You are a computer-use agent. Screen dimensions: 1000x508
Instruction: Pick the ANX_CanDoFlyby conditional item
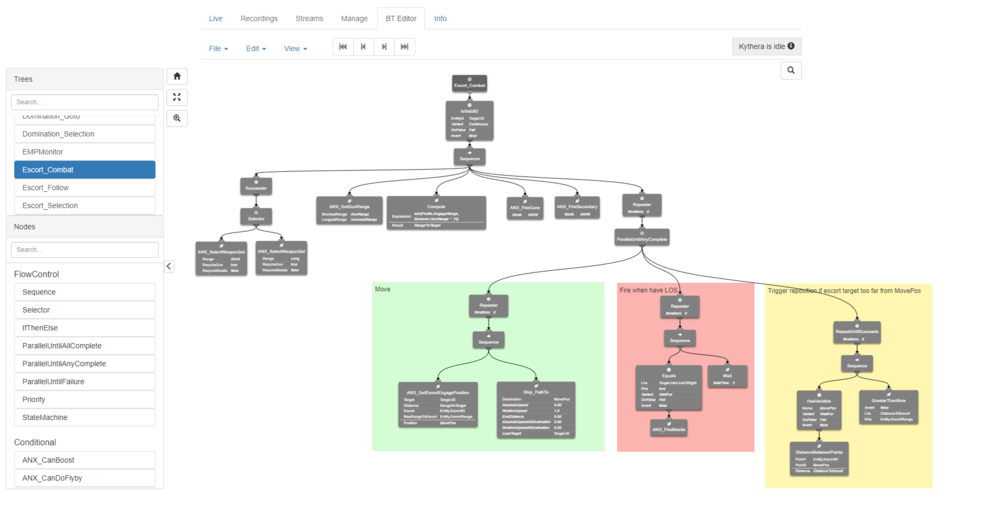[85, 478]
